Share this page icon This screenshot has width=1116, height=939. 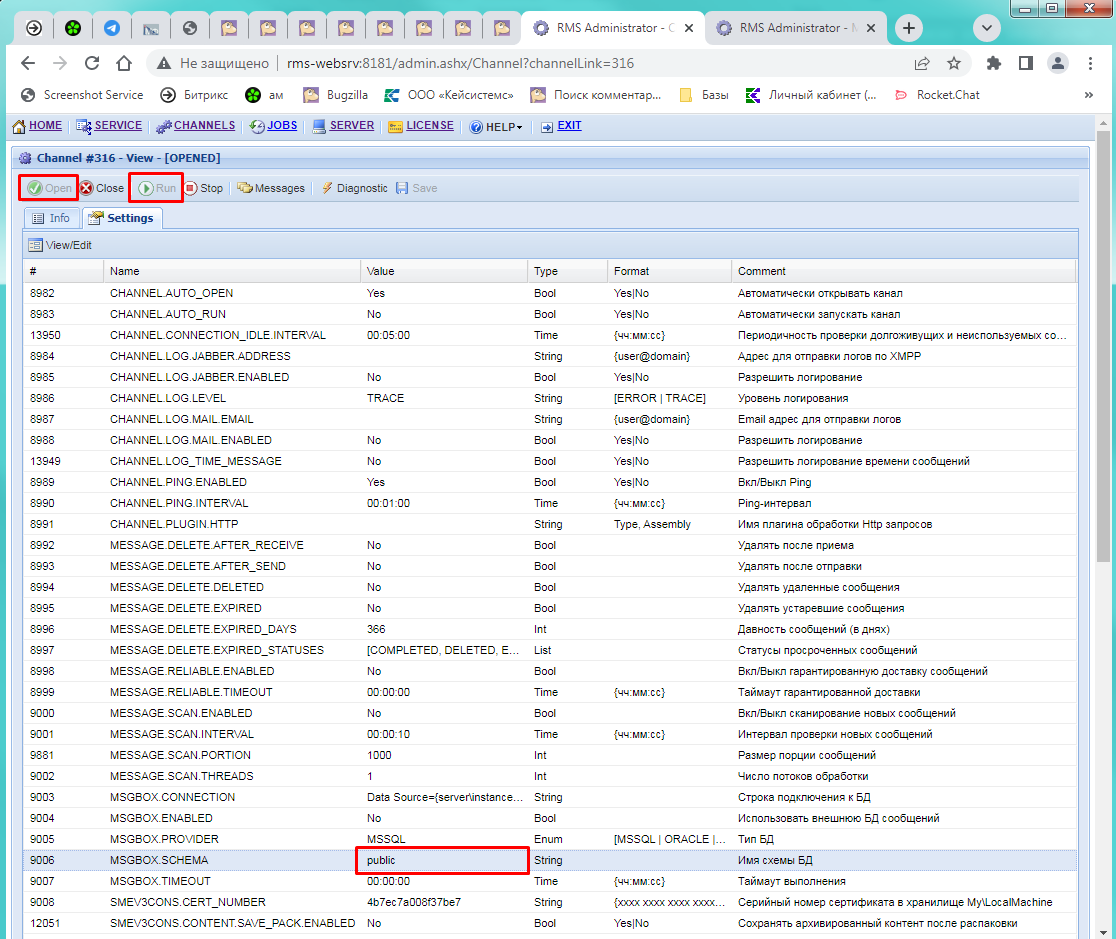[922, 63]
